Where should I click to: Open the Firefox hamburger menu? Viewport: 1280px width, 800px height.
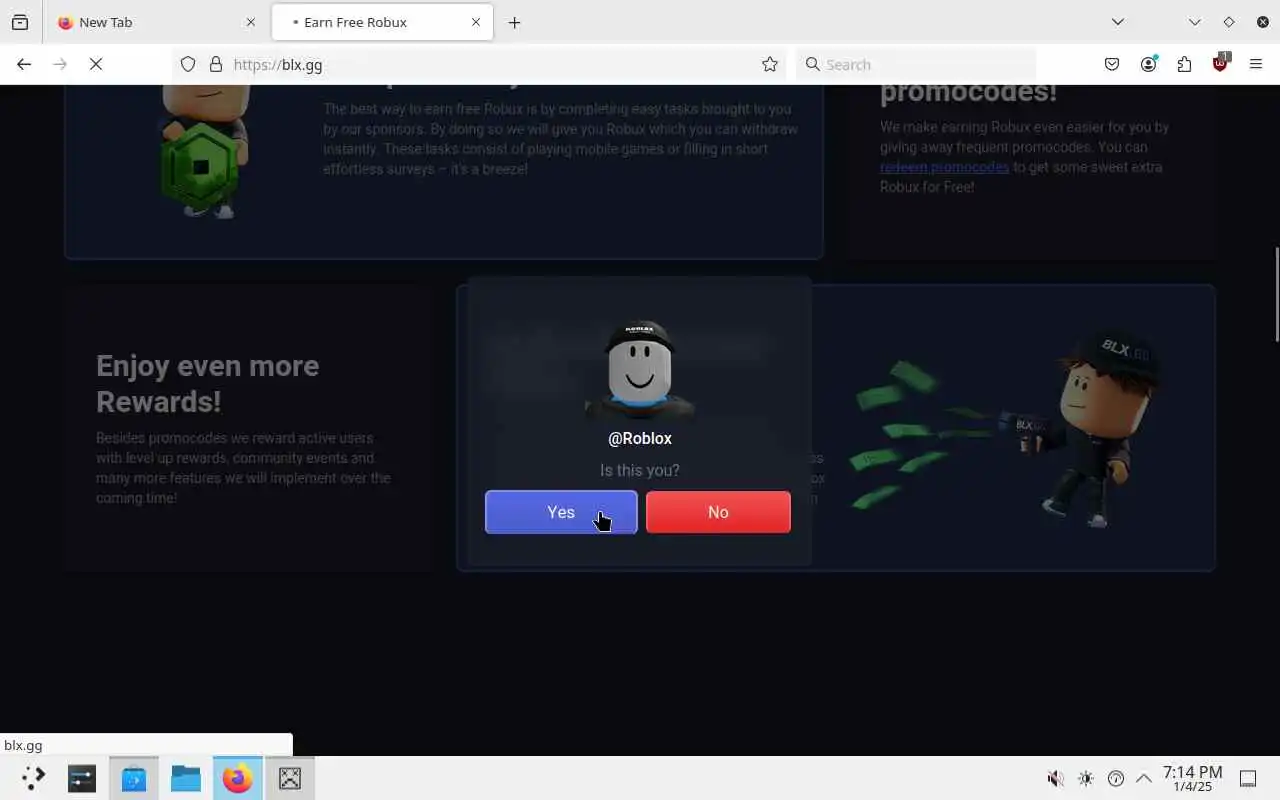pyautogui.click(x=1256, y=64)
